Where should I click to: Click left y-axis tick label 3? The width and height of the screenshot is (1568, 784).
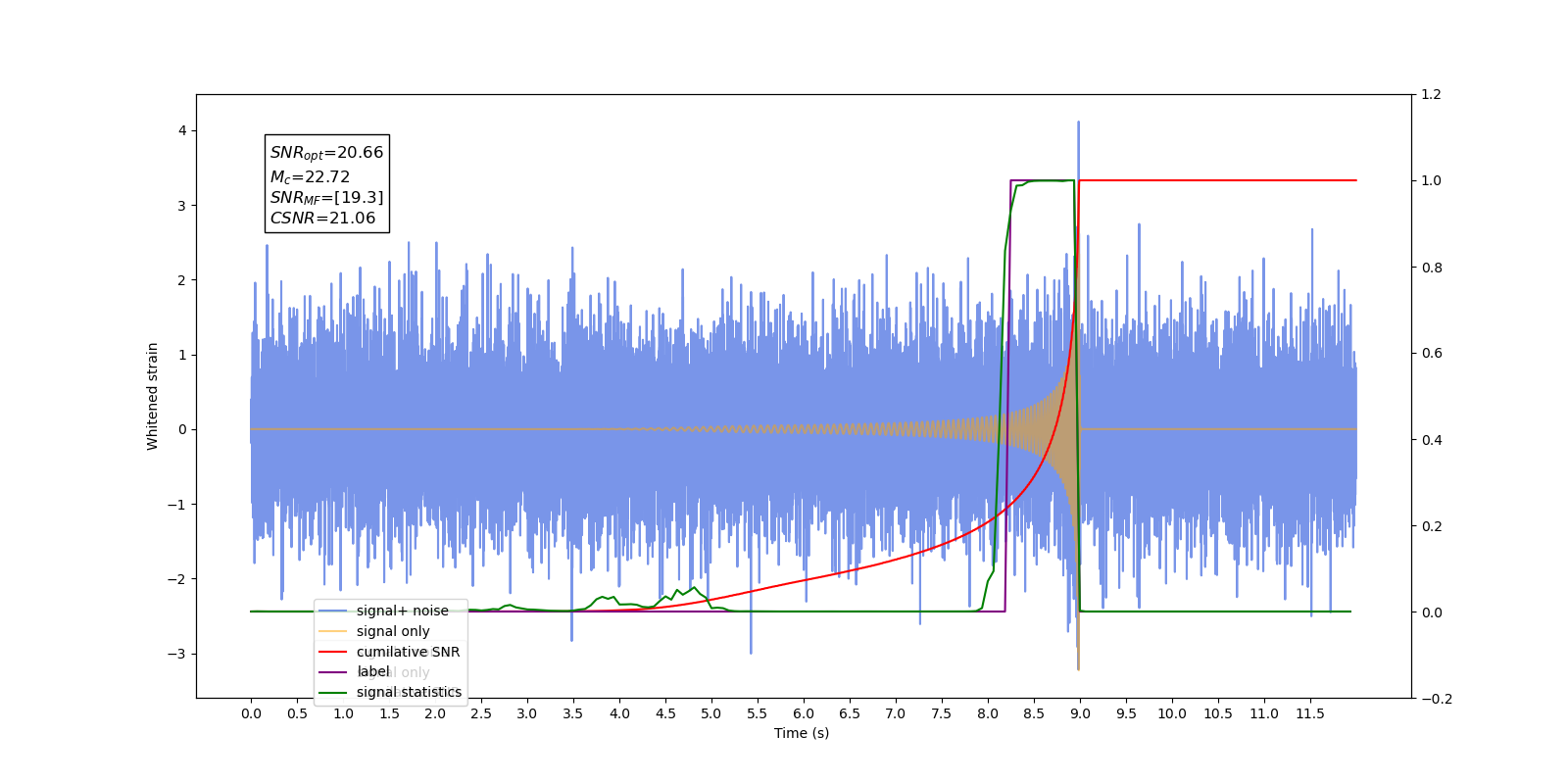[x=182, y=206]
